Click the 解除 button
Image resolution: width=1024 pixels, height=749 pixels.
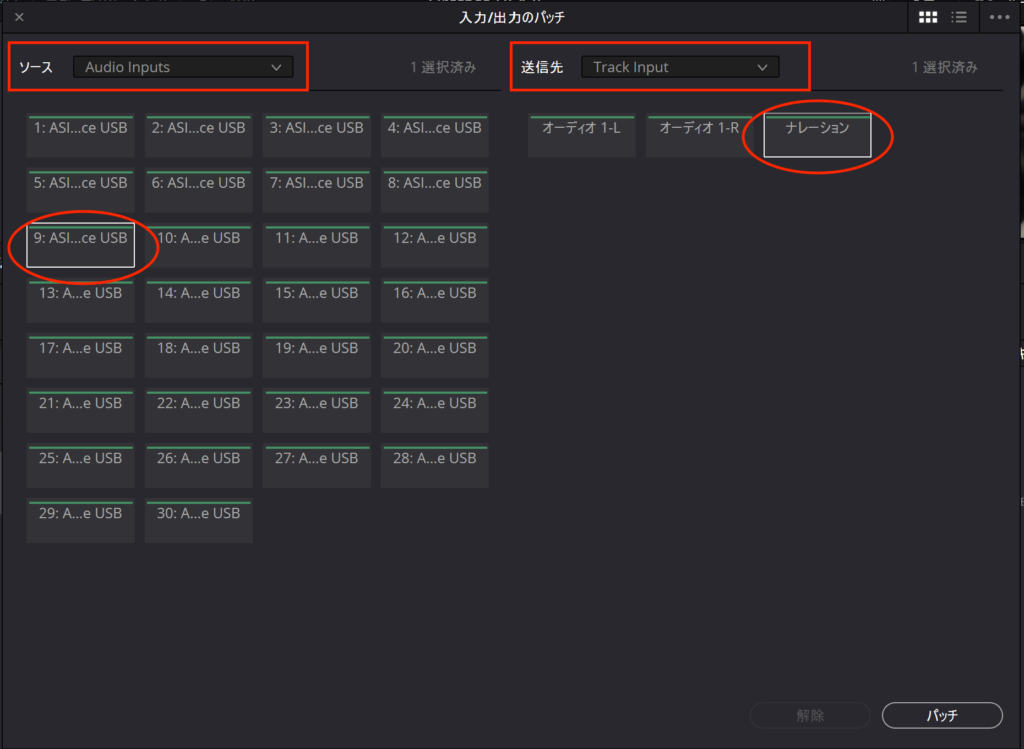tap(810, 715)
